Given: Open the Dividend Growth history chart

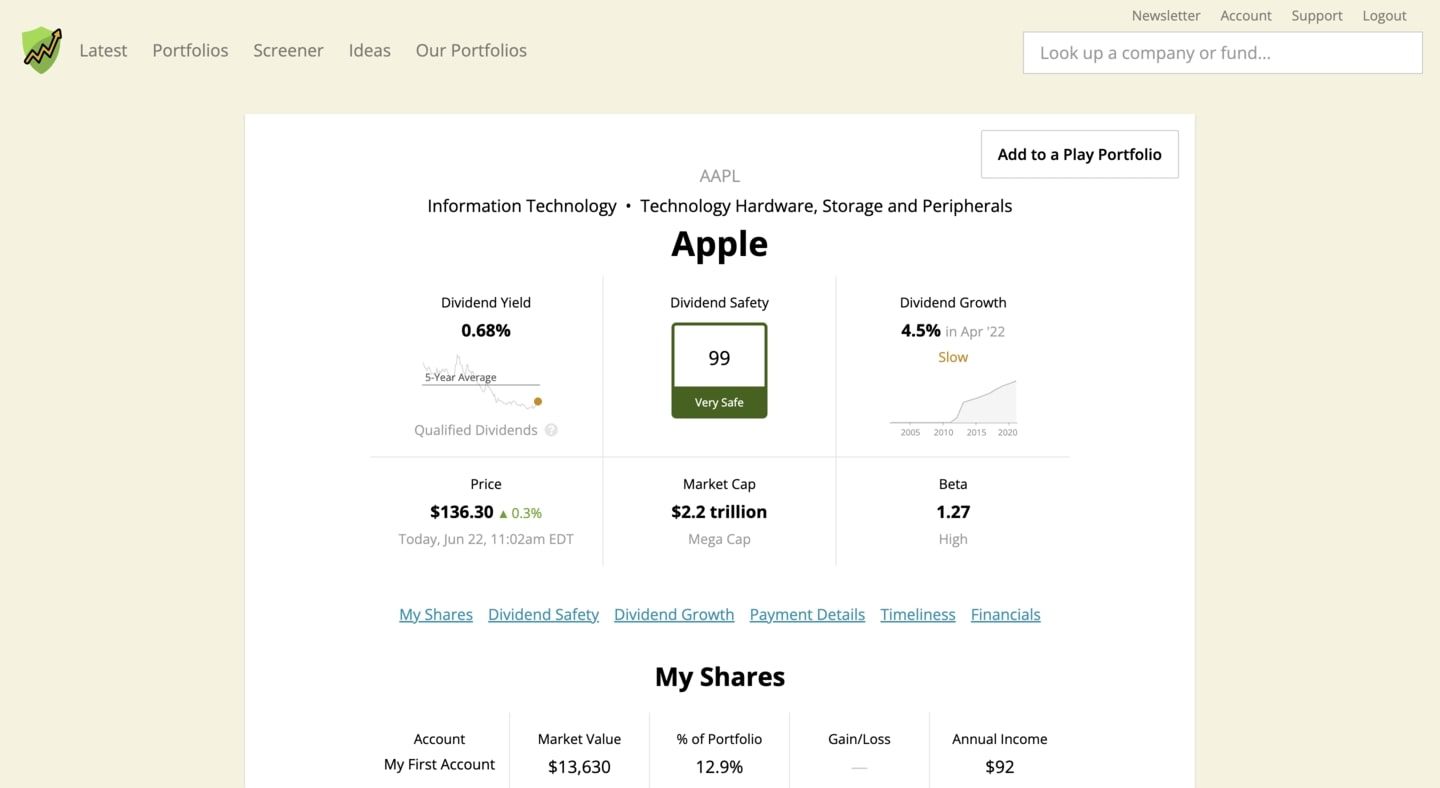Looking at the screenshot, I should click(953, 405).
